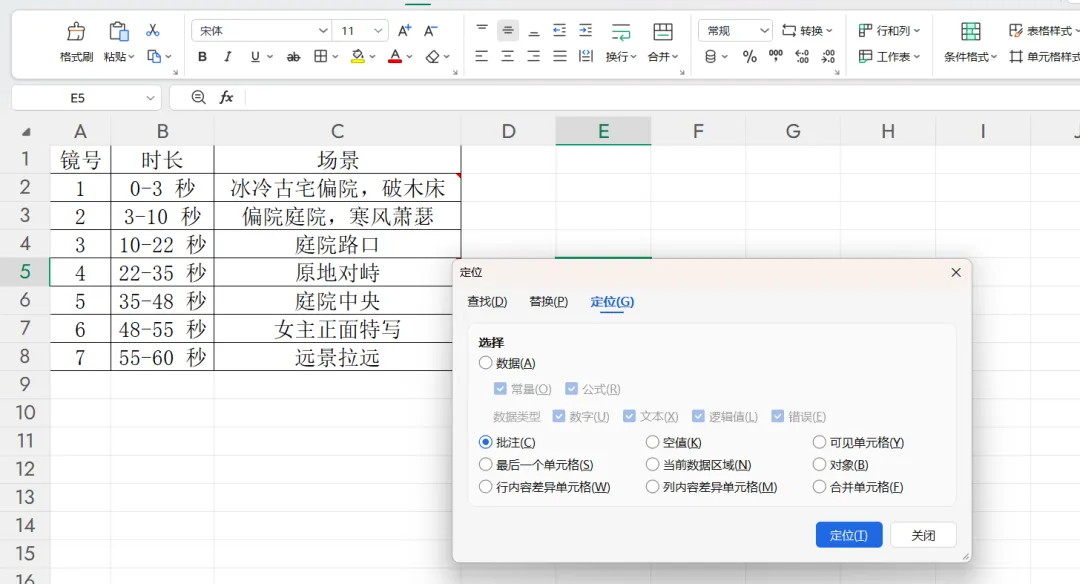Click the percent style icon
Screen dimensions: 1080x584
[x=749, y=56]
